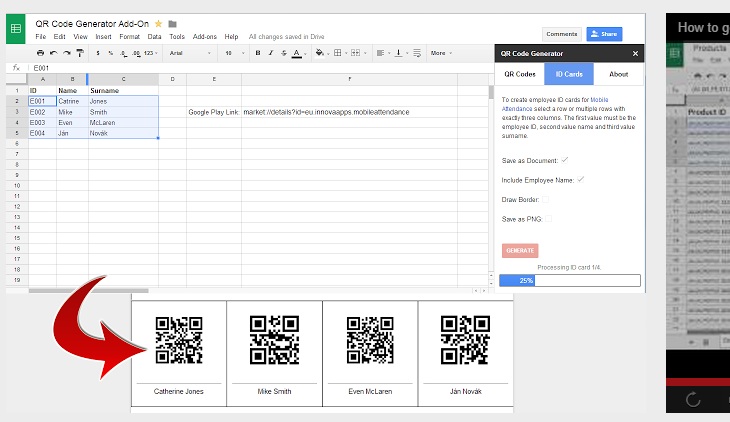
Task: Open the View menu
Action: tap(80, 37)
